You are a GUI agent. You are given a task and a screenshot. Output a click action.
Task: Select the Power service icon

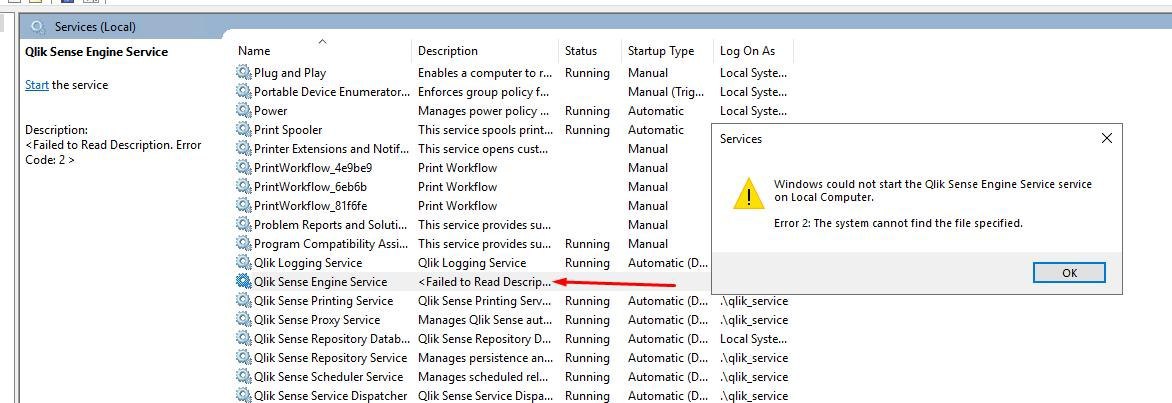click(244, 111)
